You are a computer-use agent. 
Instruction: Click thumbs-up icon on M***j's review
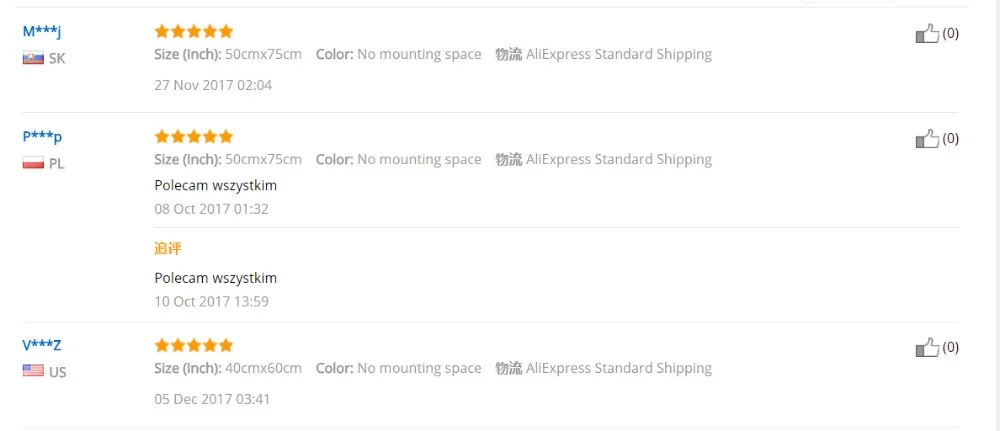(927, 33)
